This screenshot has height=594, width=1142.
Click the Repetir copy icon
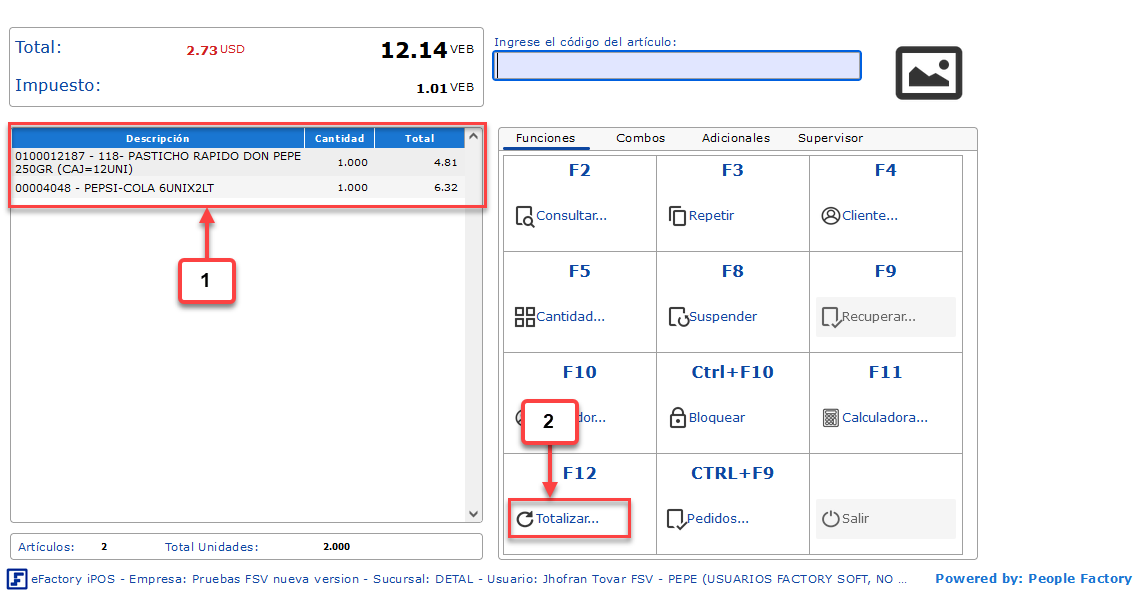point(677,216)
